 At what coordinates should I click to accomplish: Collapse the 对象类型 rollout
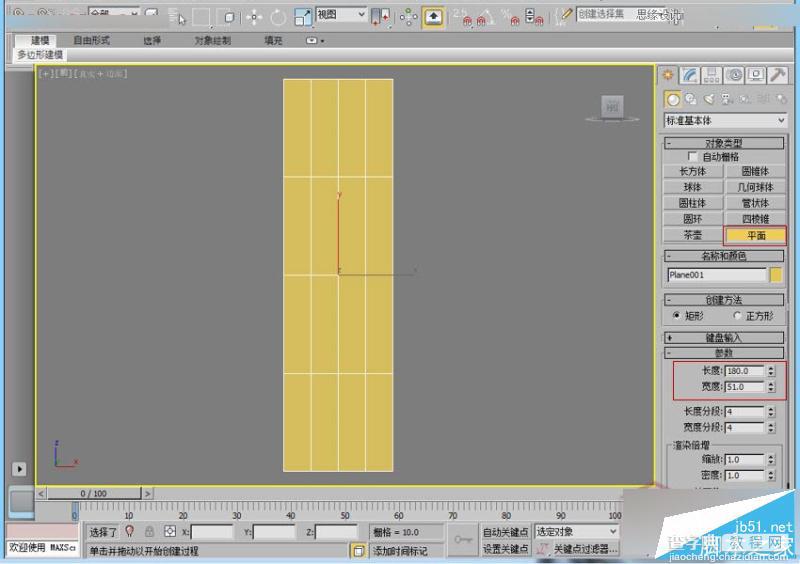point(723,142)
